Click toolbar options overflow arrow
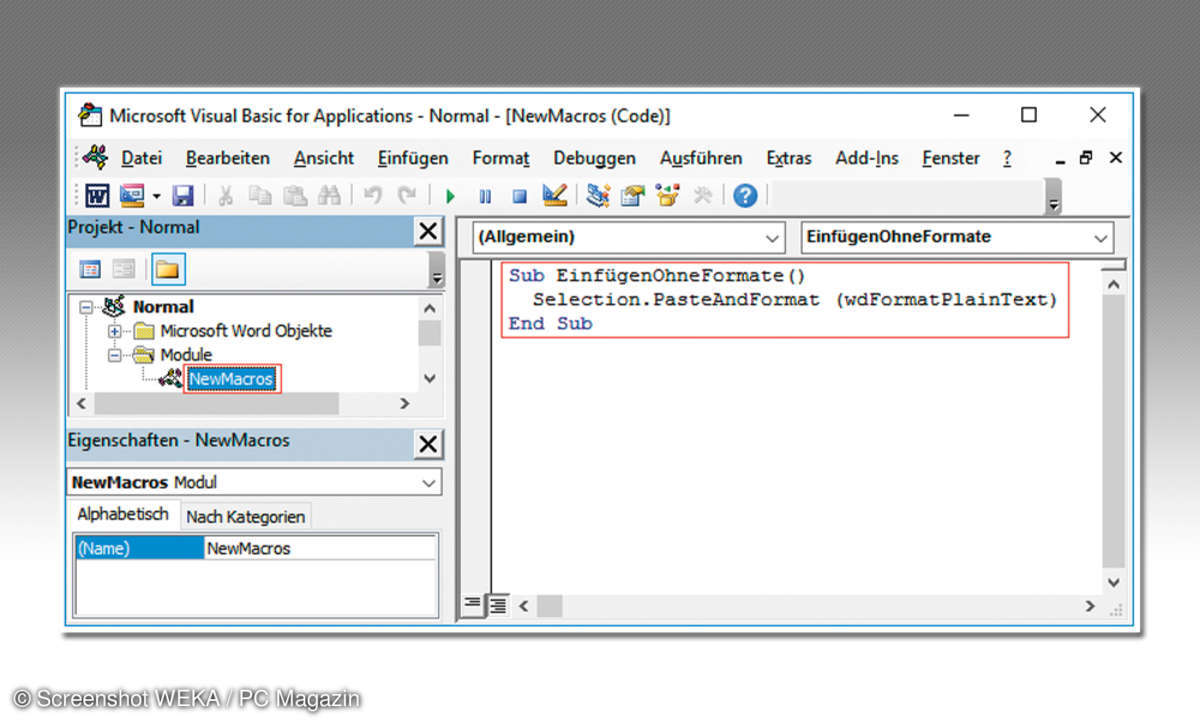 [1052, 197]
